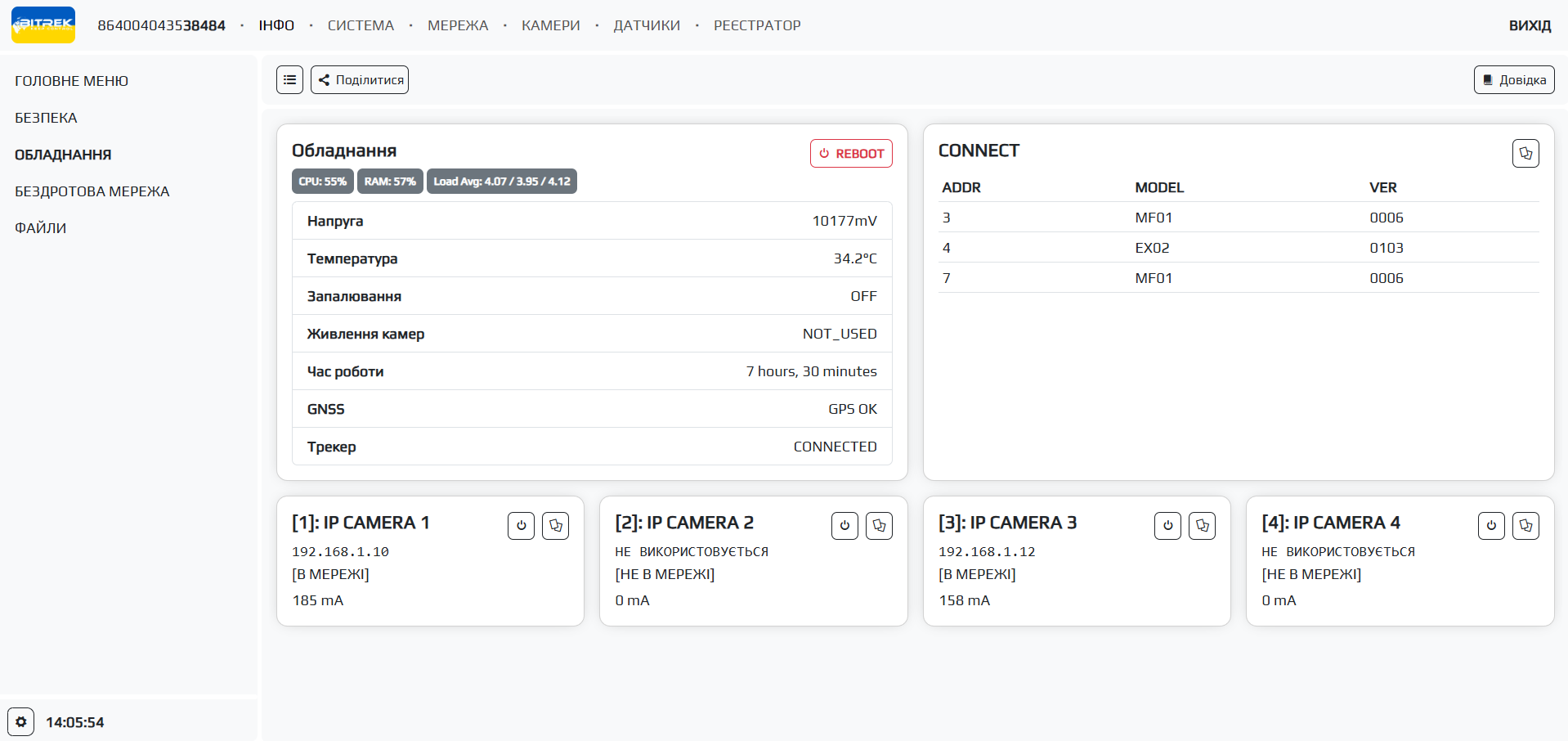Open settings via the gear icon
Screen dimensions: 1568x741
point(21,722)
